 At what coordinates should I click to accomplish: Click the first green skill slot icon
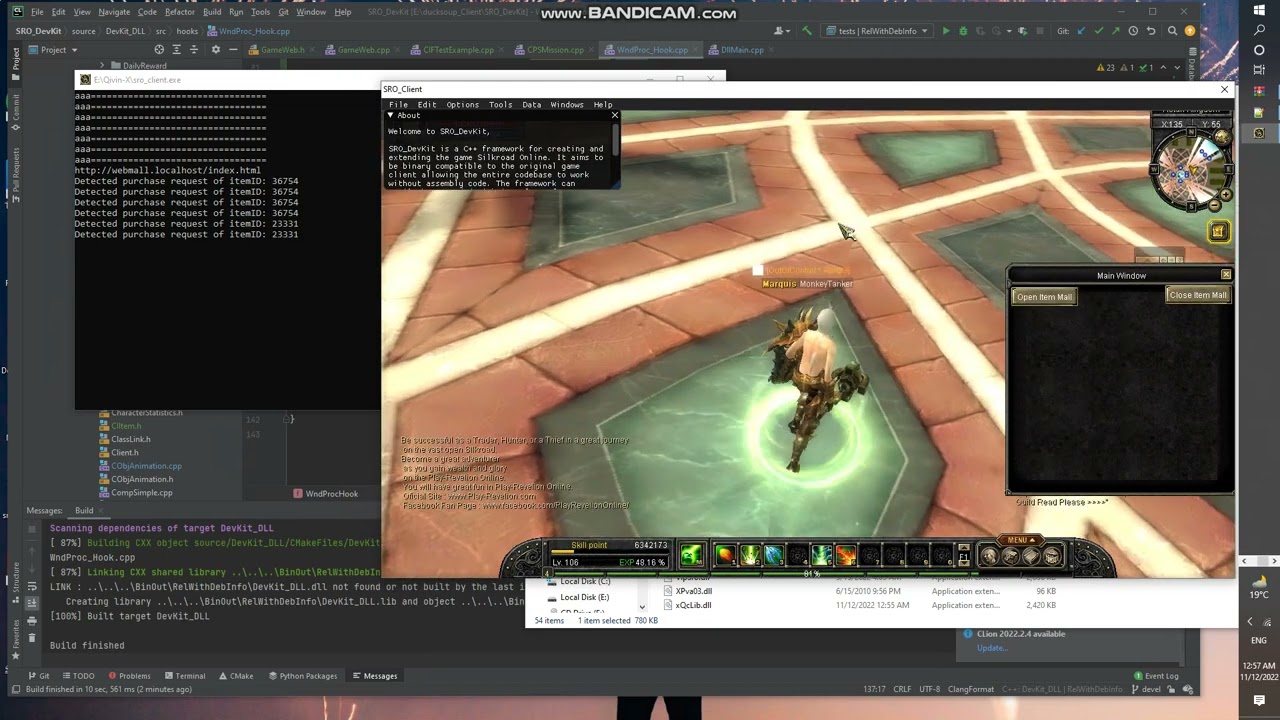tap(691, 555)
